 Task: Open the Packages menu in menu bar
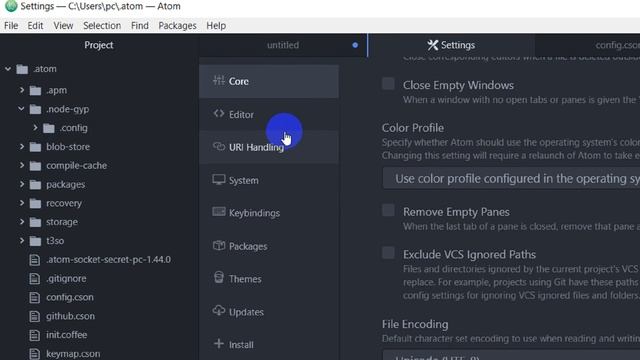(177, 25)
